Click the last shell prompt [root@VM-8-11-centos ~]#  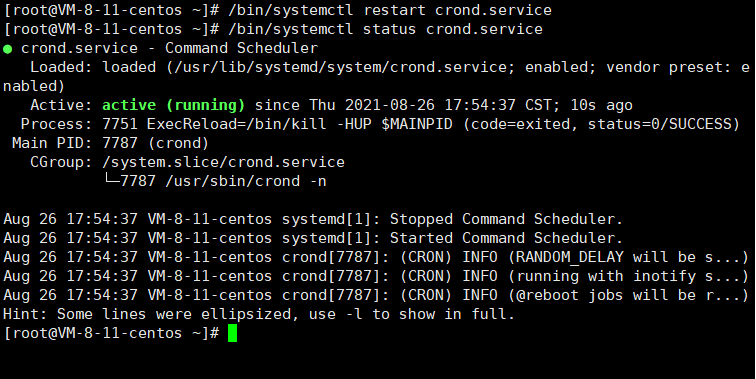(x=112, y=333)
